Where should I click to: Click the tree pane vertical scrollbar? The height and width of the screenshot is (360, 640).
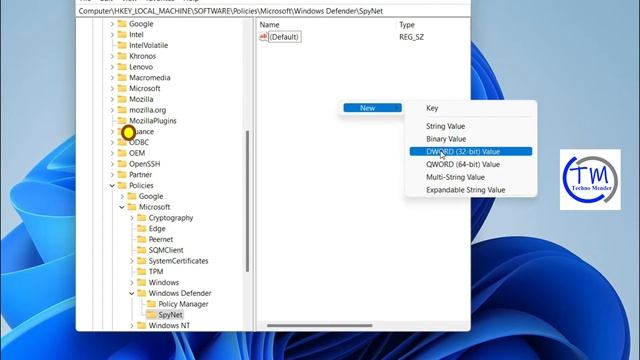(x=247, y=201)
